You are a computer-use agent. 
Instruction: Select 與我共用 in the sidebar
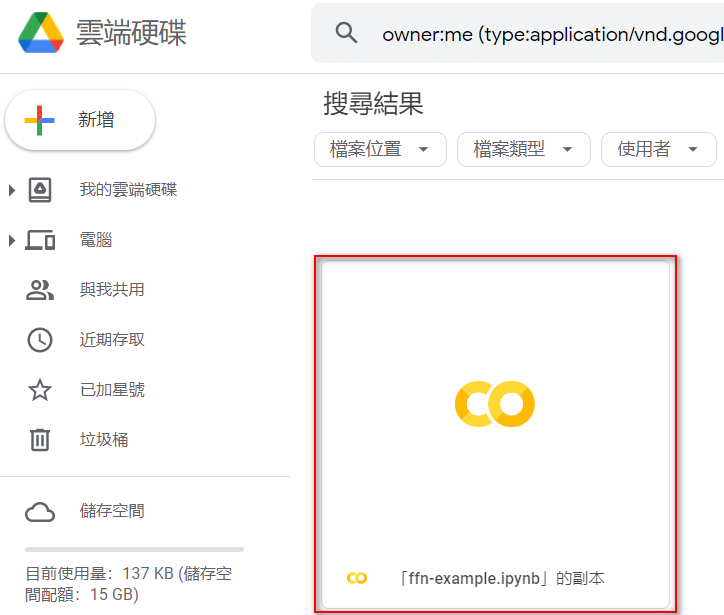112,290
